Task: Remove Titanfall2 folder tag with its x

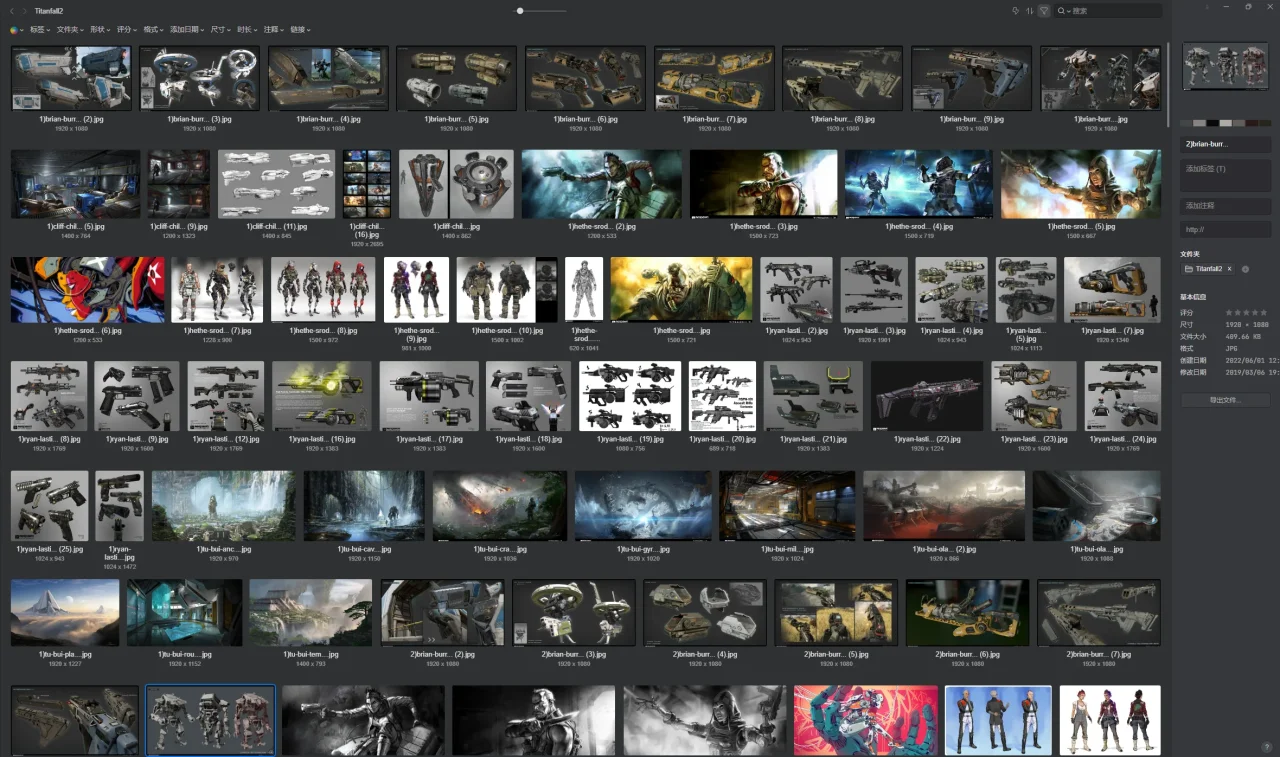Action: click(1229, 269)
